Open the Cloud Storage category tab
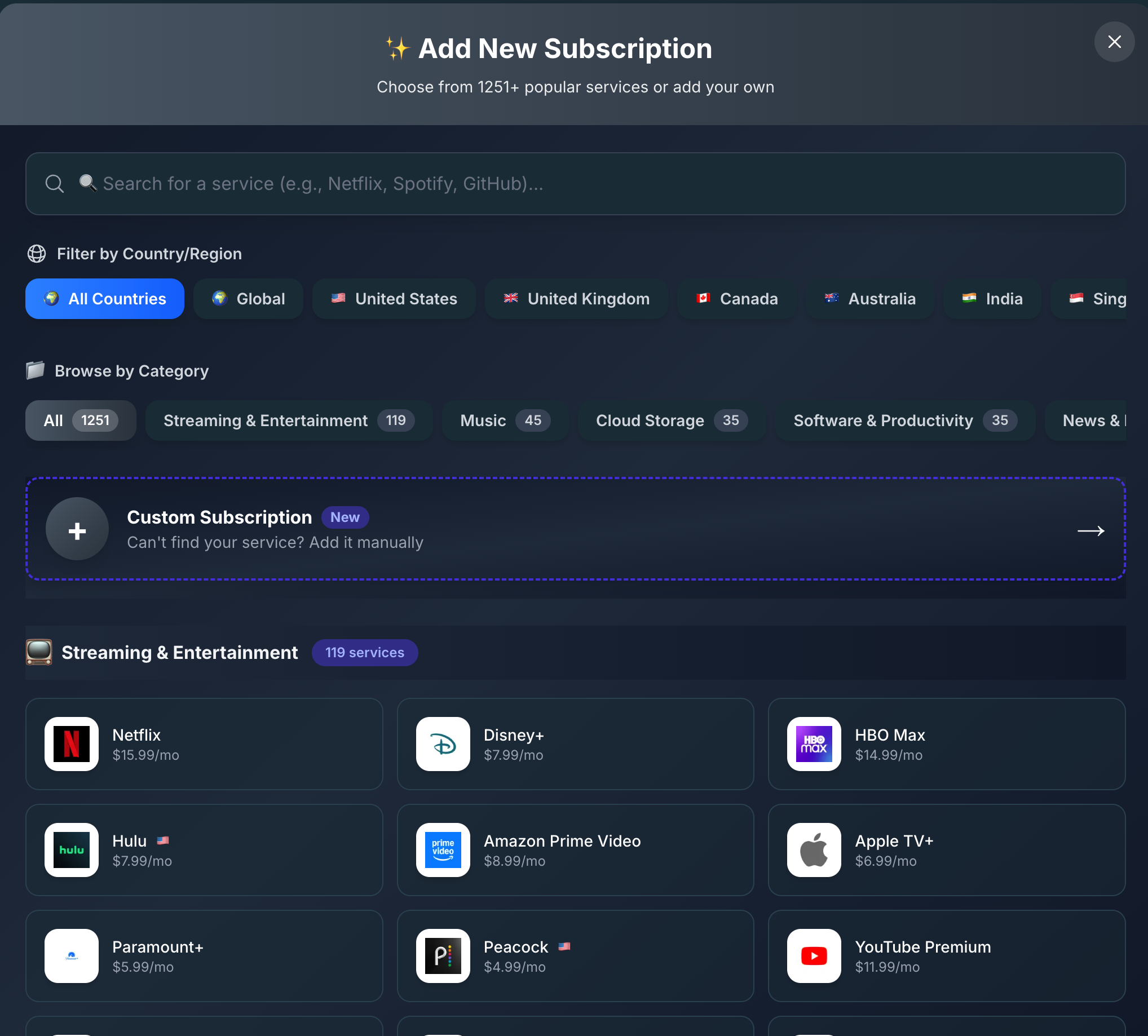 tap(672, 420)
